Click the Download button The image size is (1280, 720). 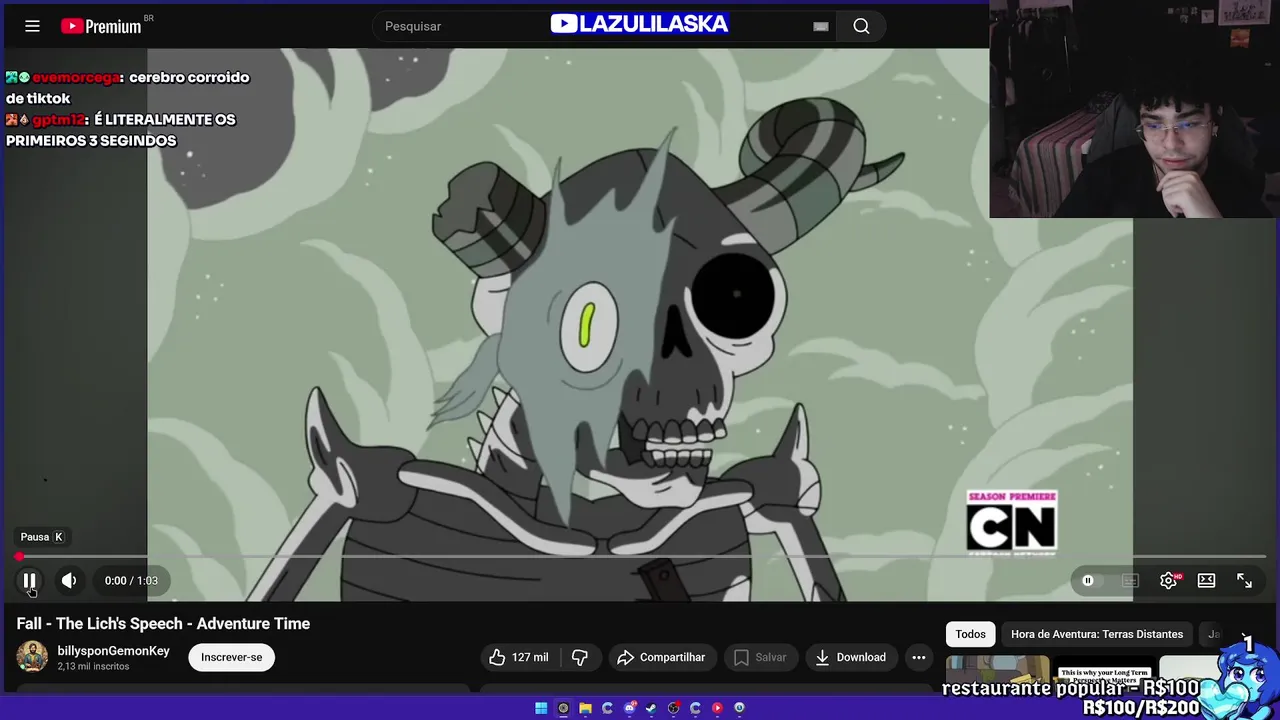click(851, 657)
